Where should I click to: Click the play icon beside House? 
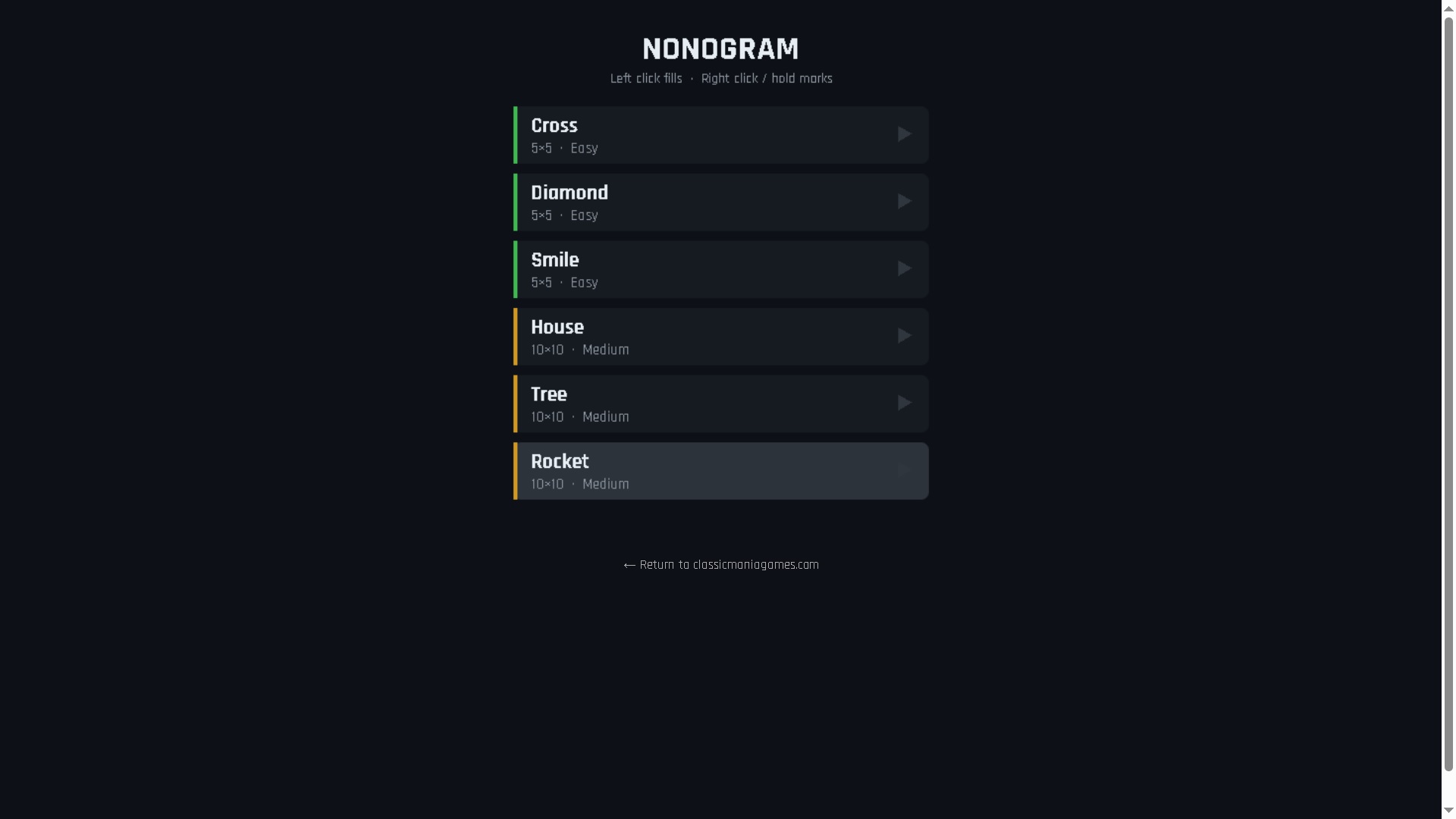904,335
